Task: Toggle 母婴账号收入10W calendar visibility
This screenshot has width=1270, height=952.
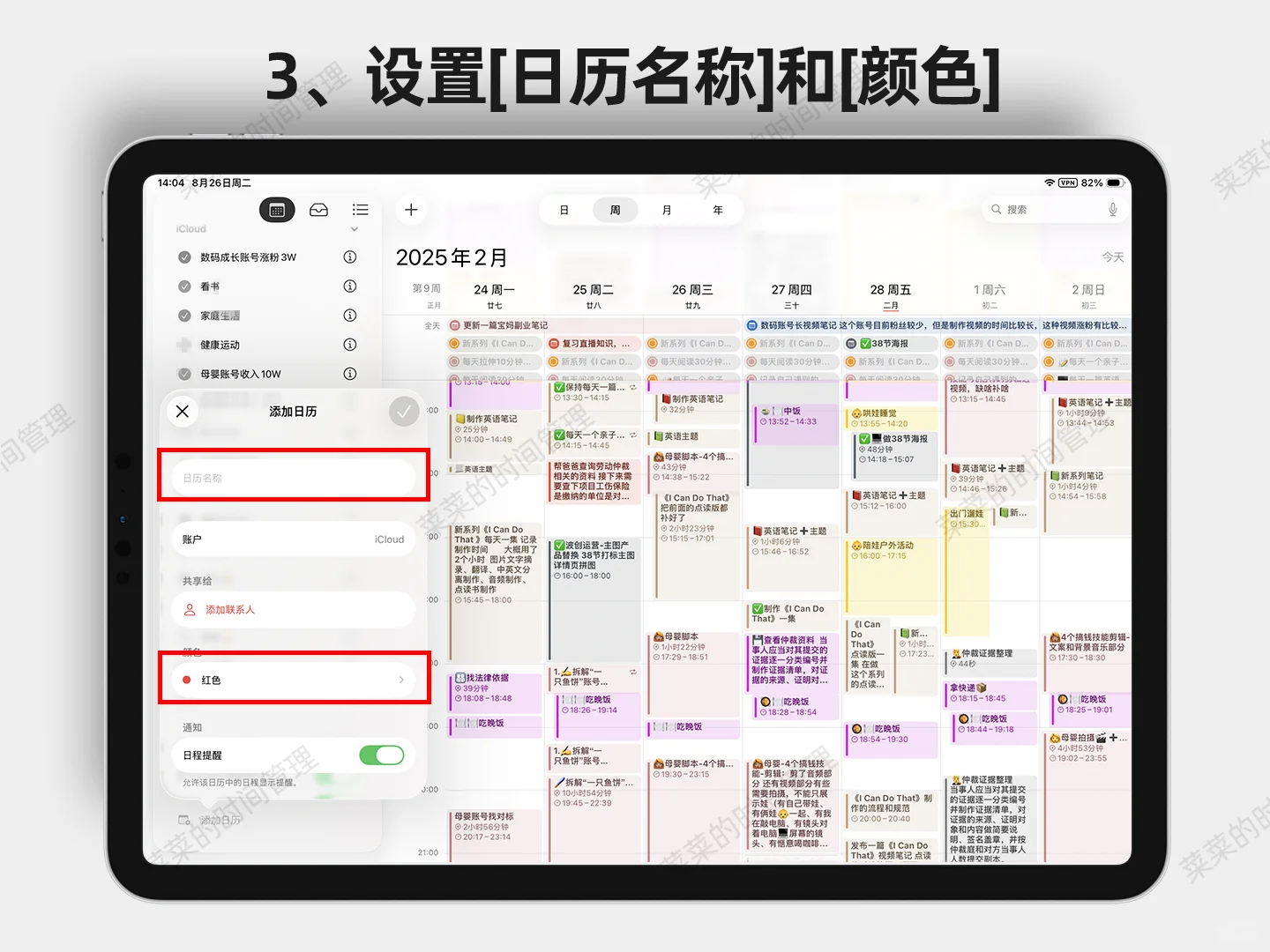Action: (x=184, y=374)
